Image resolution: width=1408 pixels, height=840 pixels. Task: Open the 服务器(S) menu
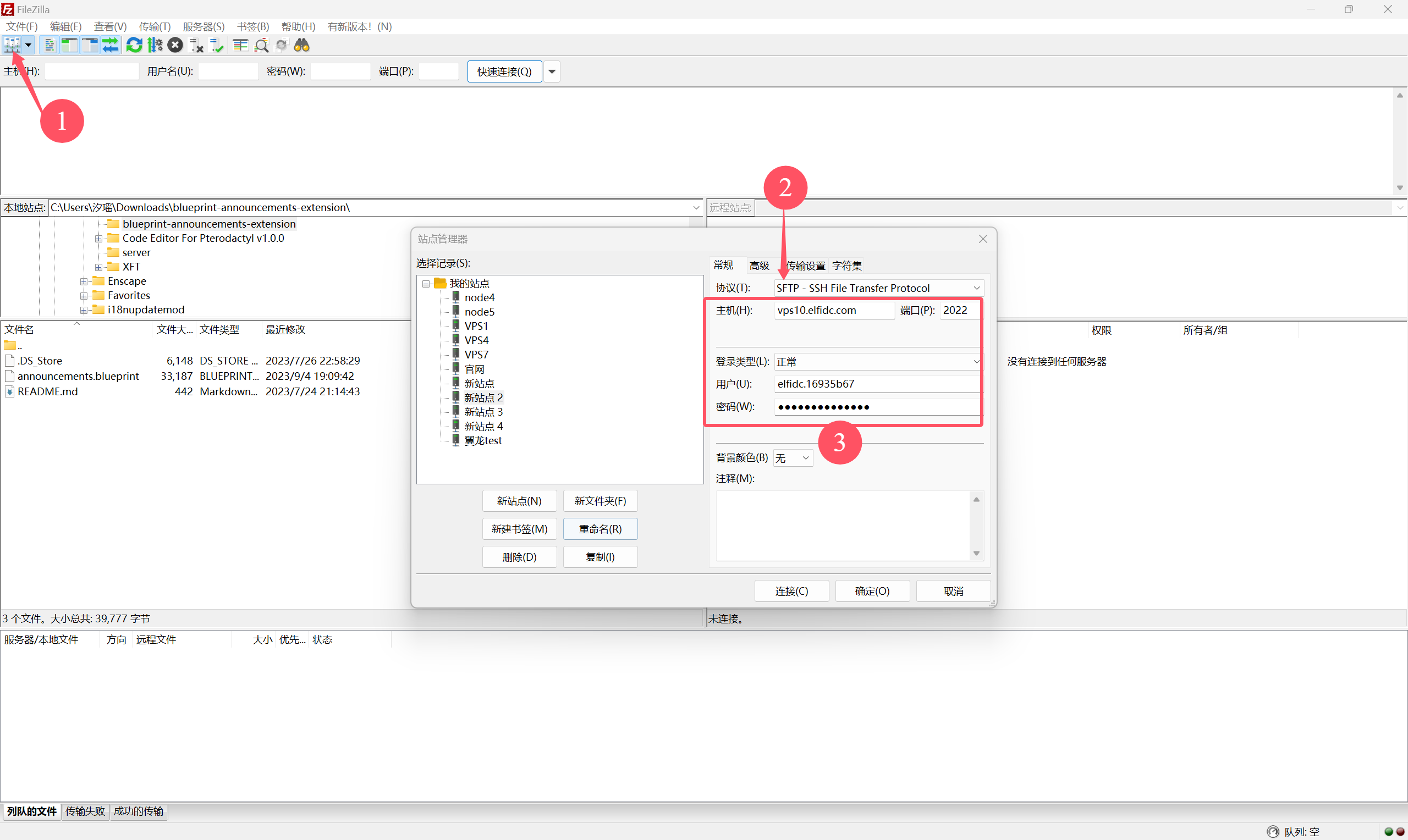point(204,26)
